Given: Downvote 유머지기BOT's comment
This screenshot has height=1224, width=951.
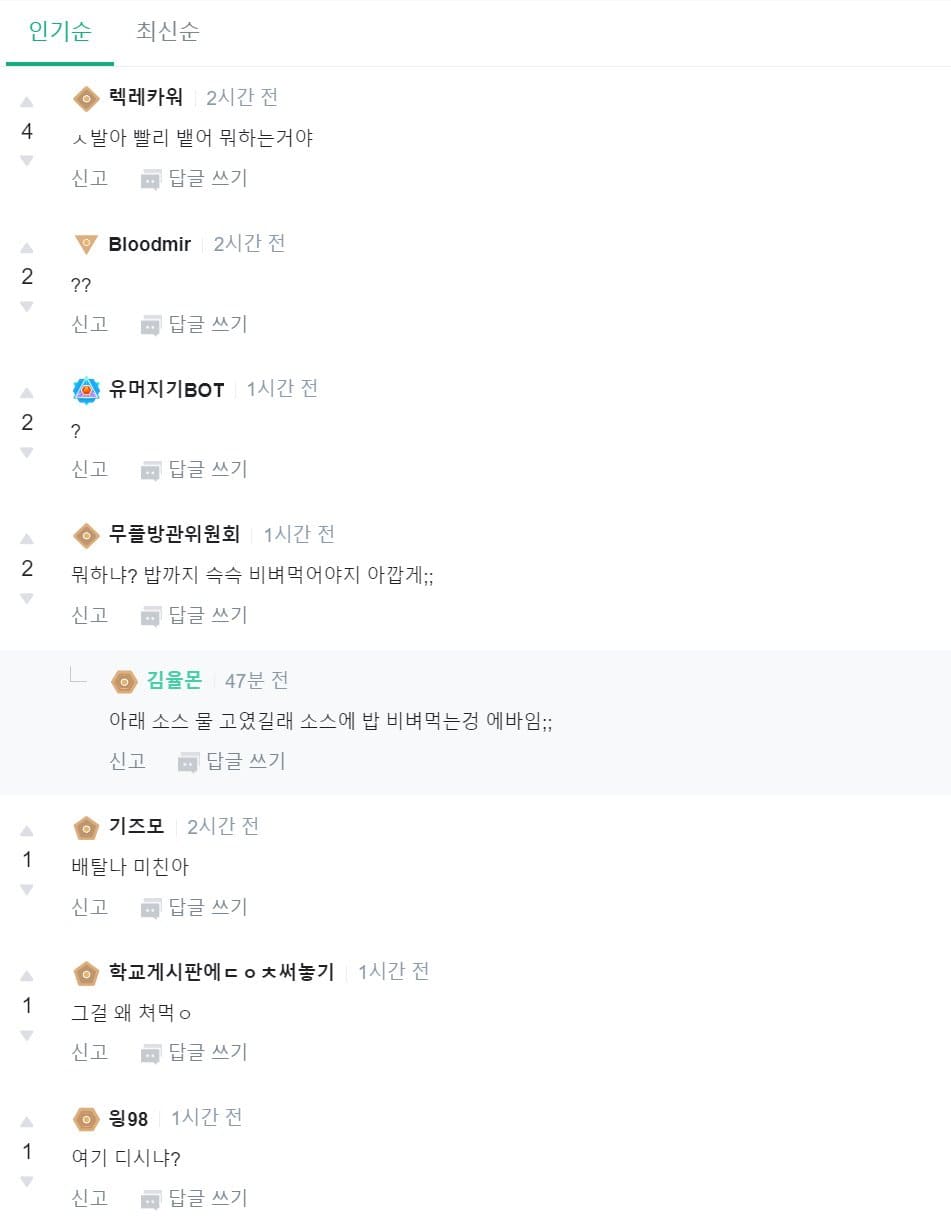Looking at the screenshot, I should [x=27, y=452].
